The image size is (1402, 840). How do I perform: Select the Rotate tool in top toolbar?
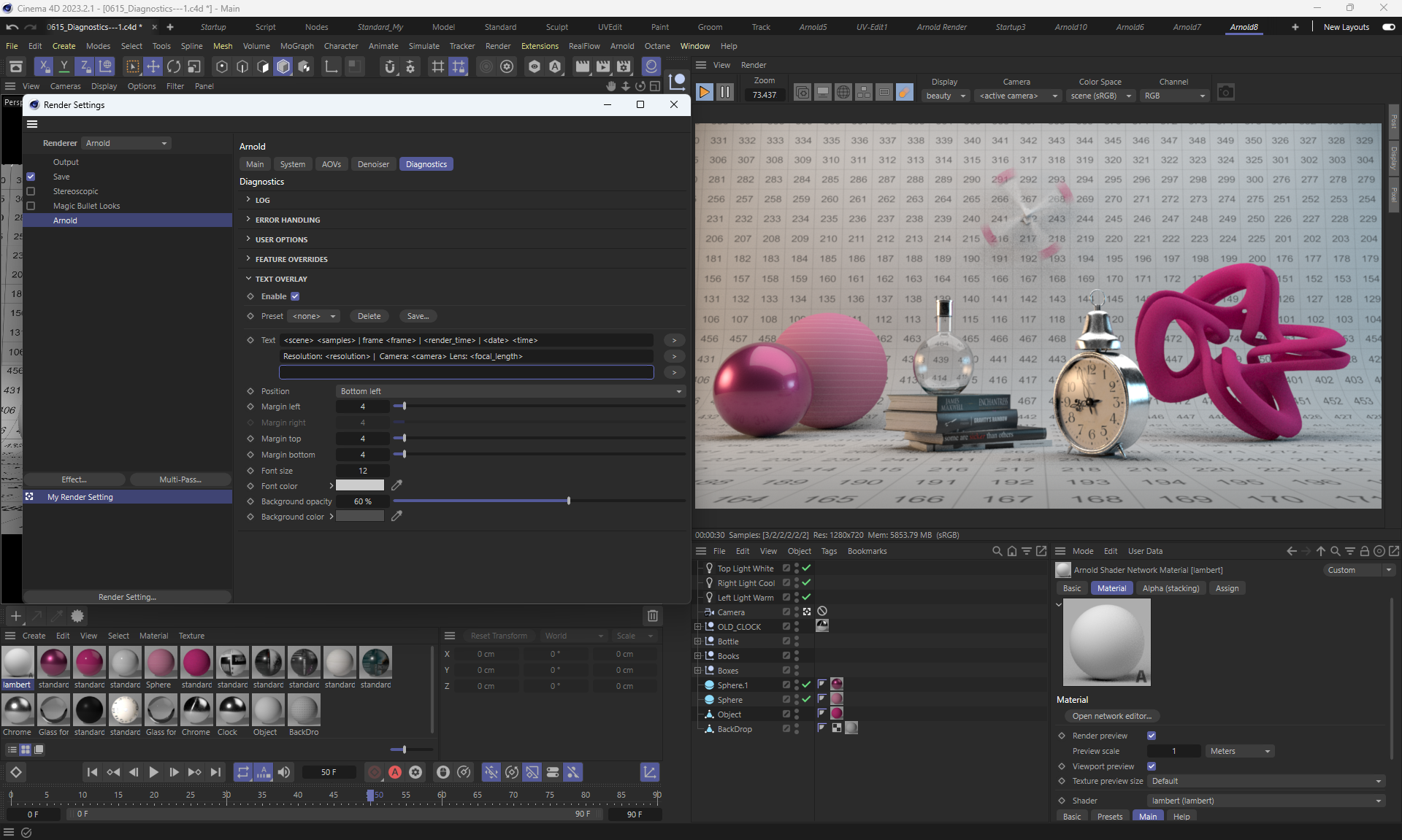(173, 66)
